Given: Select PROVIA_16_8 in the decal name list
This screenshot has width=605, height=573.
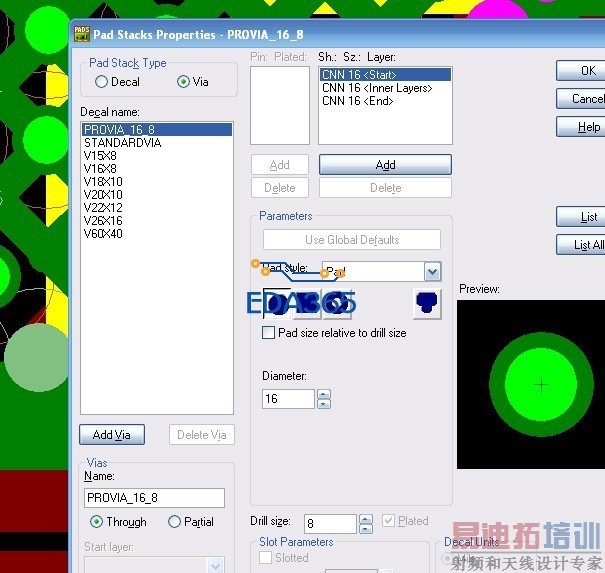Looking at the screenshot, I should 157,129.
